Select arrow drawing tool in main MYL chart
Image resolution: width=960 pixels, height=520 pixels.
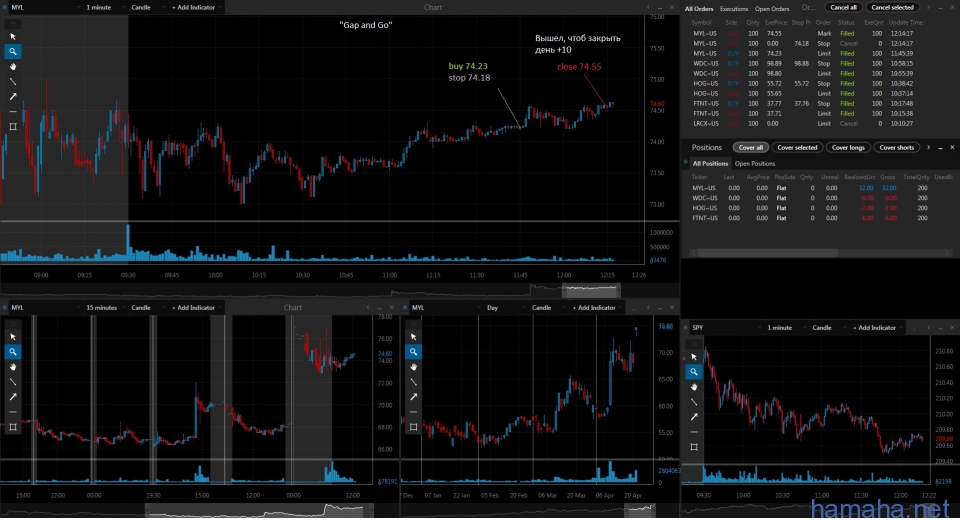pos(13,97)
